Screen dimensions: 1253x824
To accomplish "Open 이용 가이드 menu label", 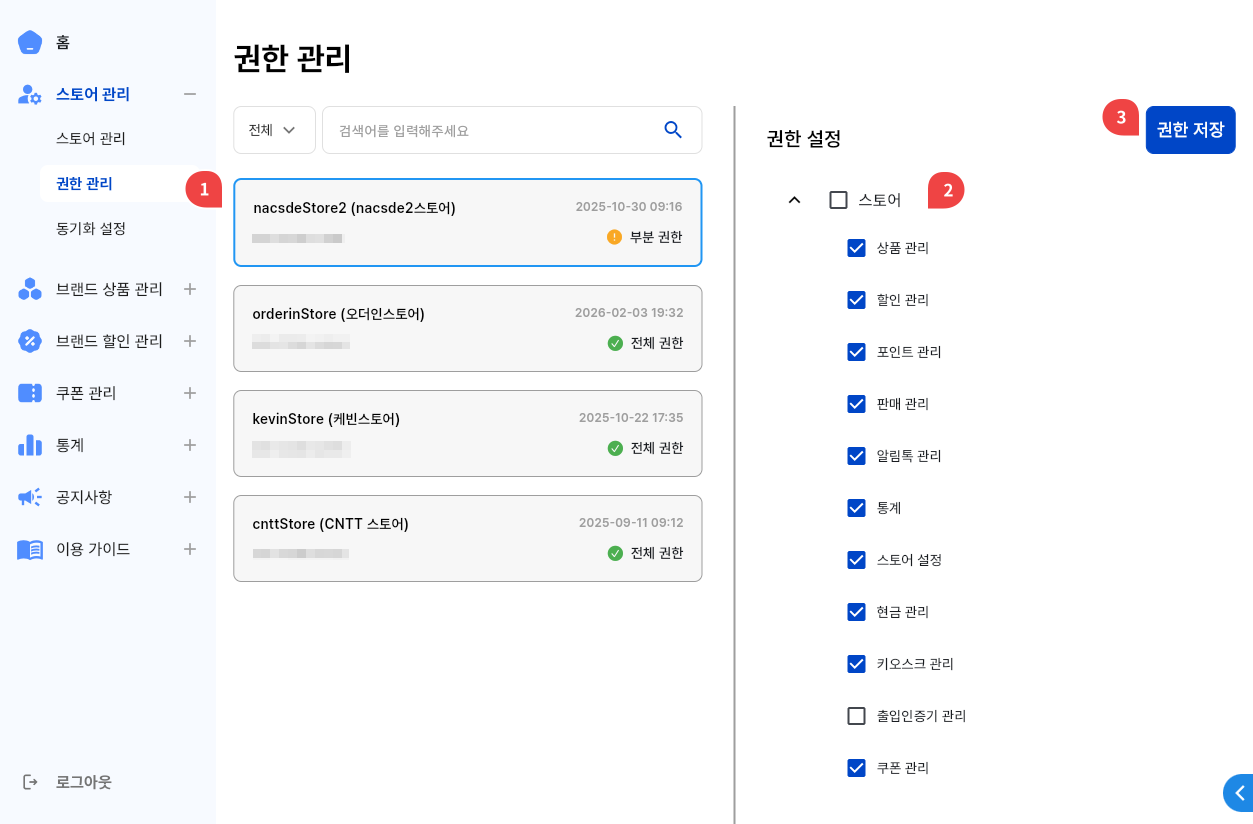I will coord(93,549).
